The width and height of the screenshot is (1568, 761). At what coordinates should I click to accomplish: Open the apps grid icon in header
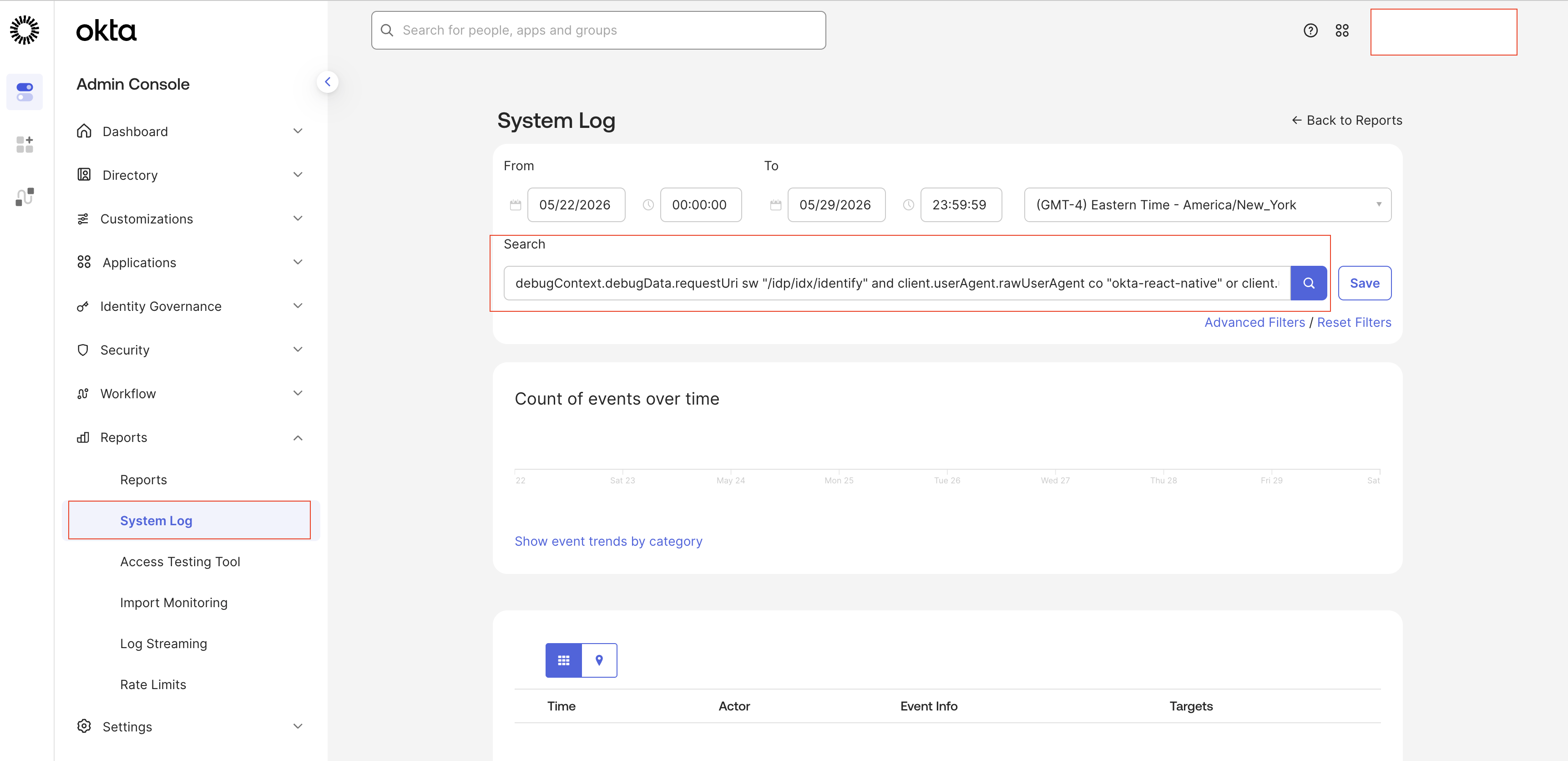coord(1342,30)
